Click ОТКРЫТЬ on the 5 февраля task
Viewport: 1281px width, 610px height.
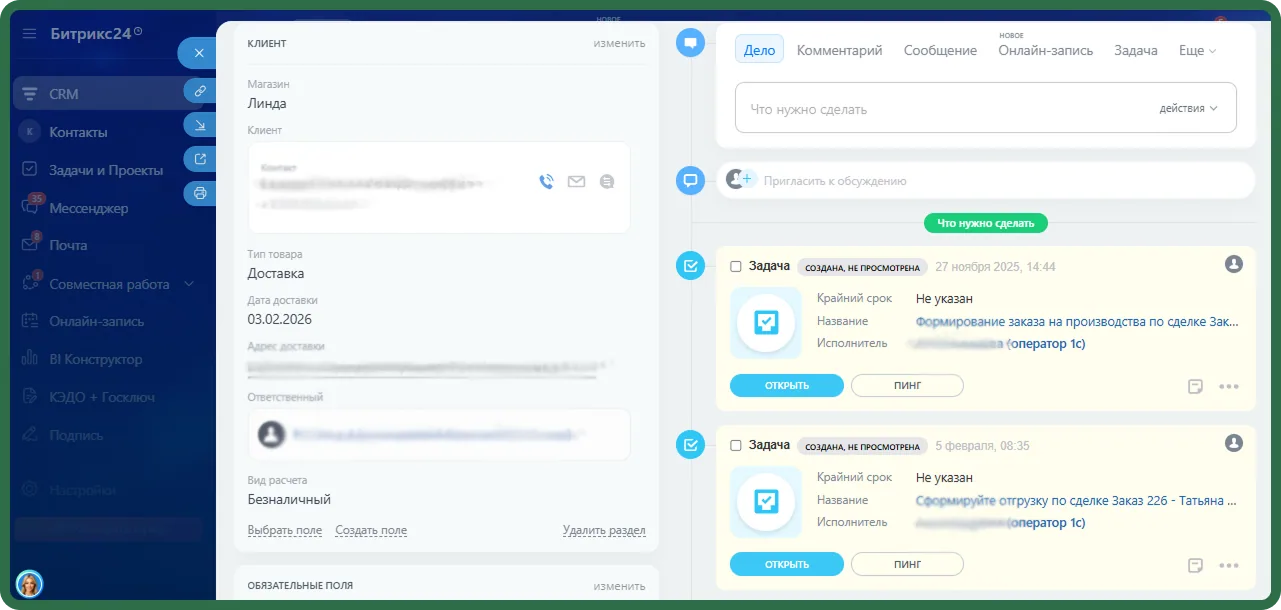coord(787,565)
